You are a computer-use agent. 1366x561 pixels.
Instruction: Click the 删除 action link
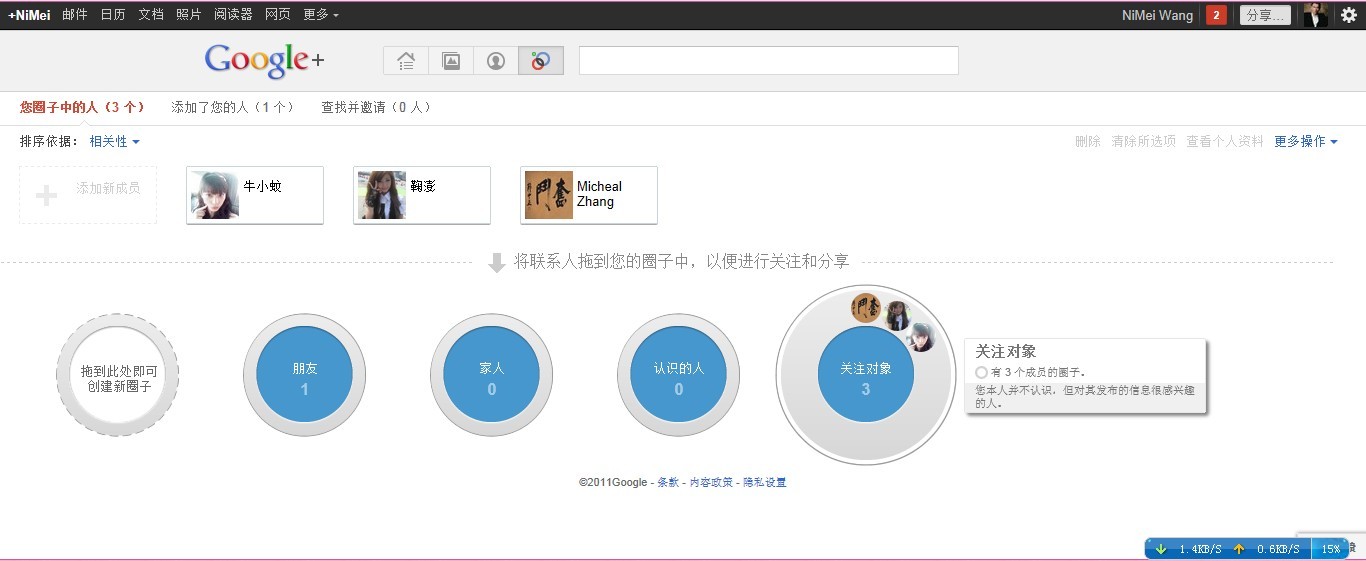tap(1088, 142)
